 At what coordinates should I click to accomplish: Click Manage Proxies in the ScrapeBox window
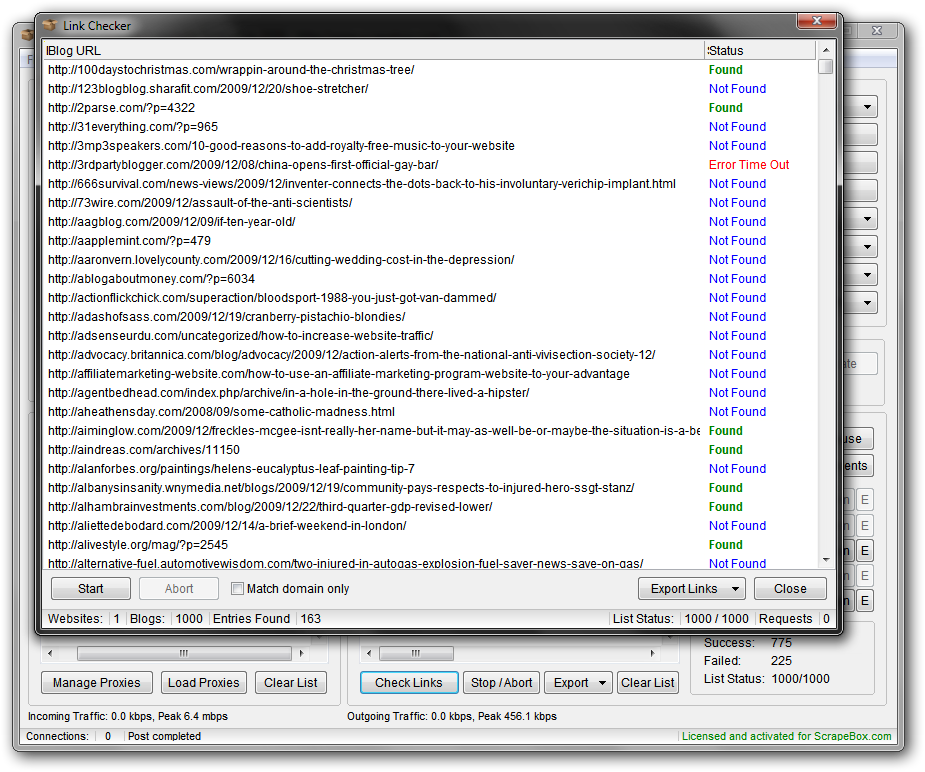(97, 682)
